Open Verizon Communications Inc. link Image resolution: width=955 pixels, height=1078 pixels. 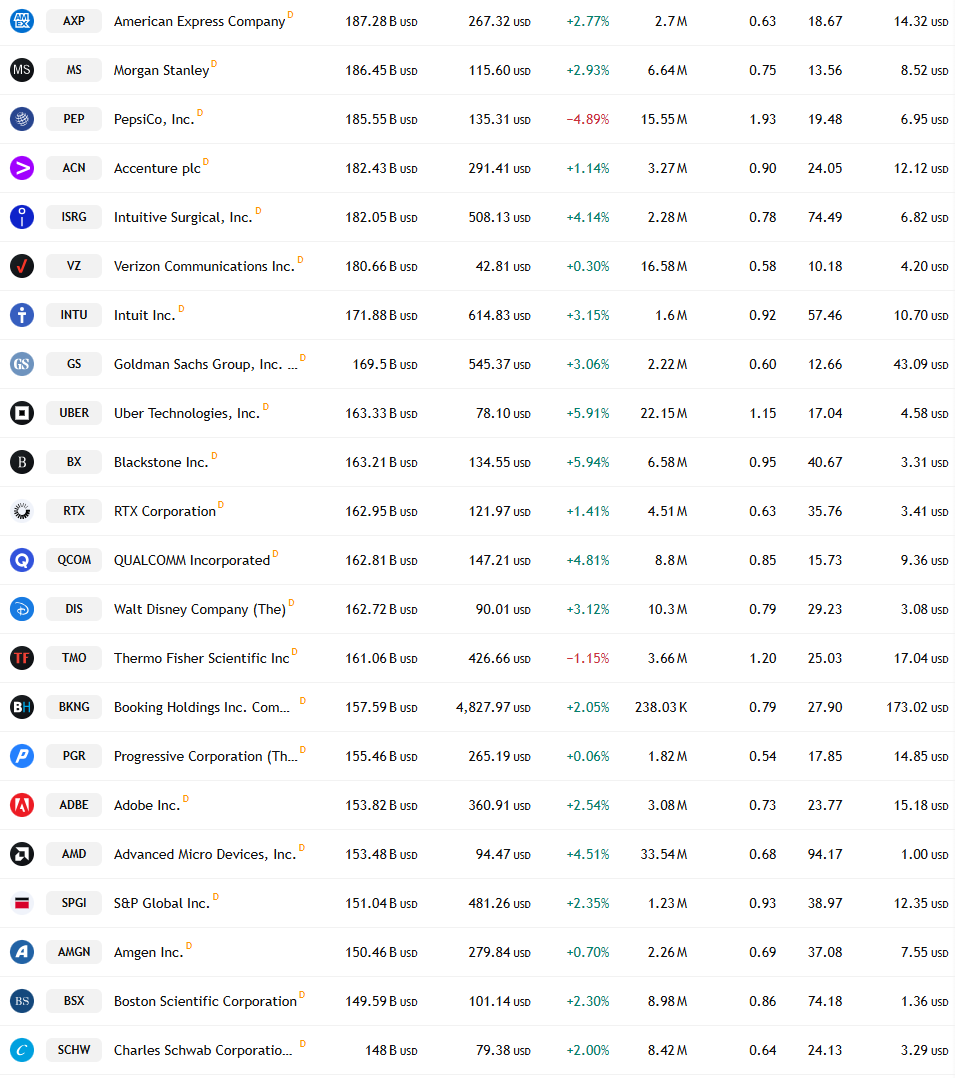[x=204, y=266]
